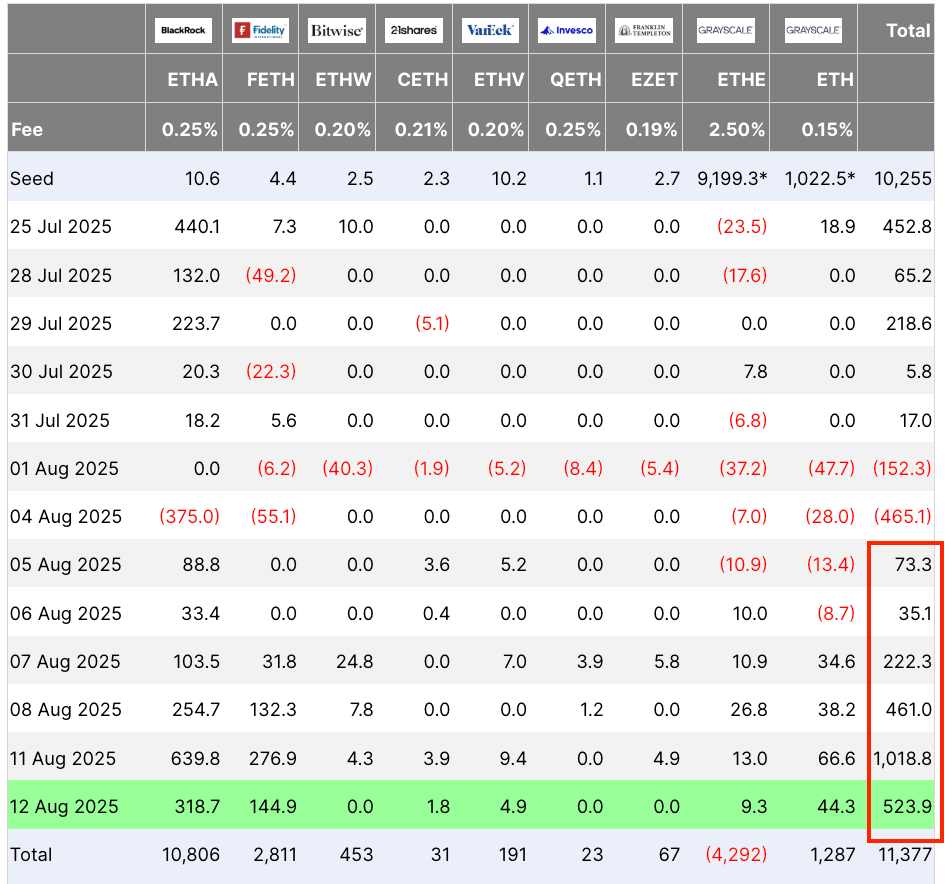Click the 10,806 ETHA cumulative total
This screenshot has height=884, width=947.
pos(191,855)
